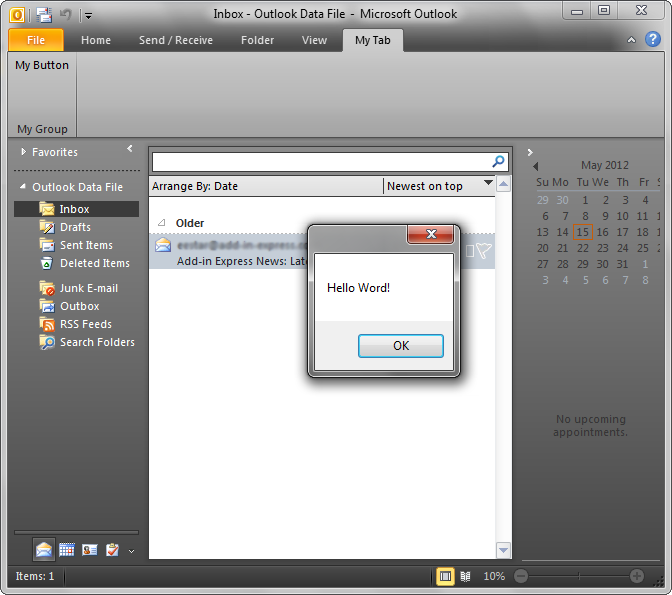The width and height of the screenshot is (672, 595).
Task: Open the Folder ribbon tab
Action: (x=257, y=40)
